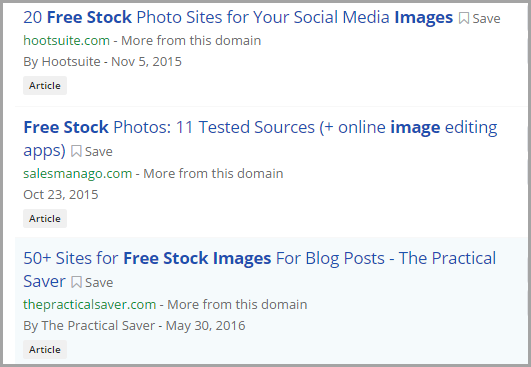Viewport: 531px width, 367px height.
Task: Click the Article tag under salesmanago result
Action: pos(45,219)
